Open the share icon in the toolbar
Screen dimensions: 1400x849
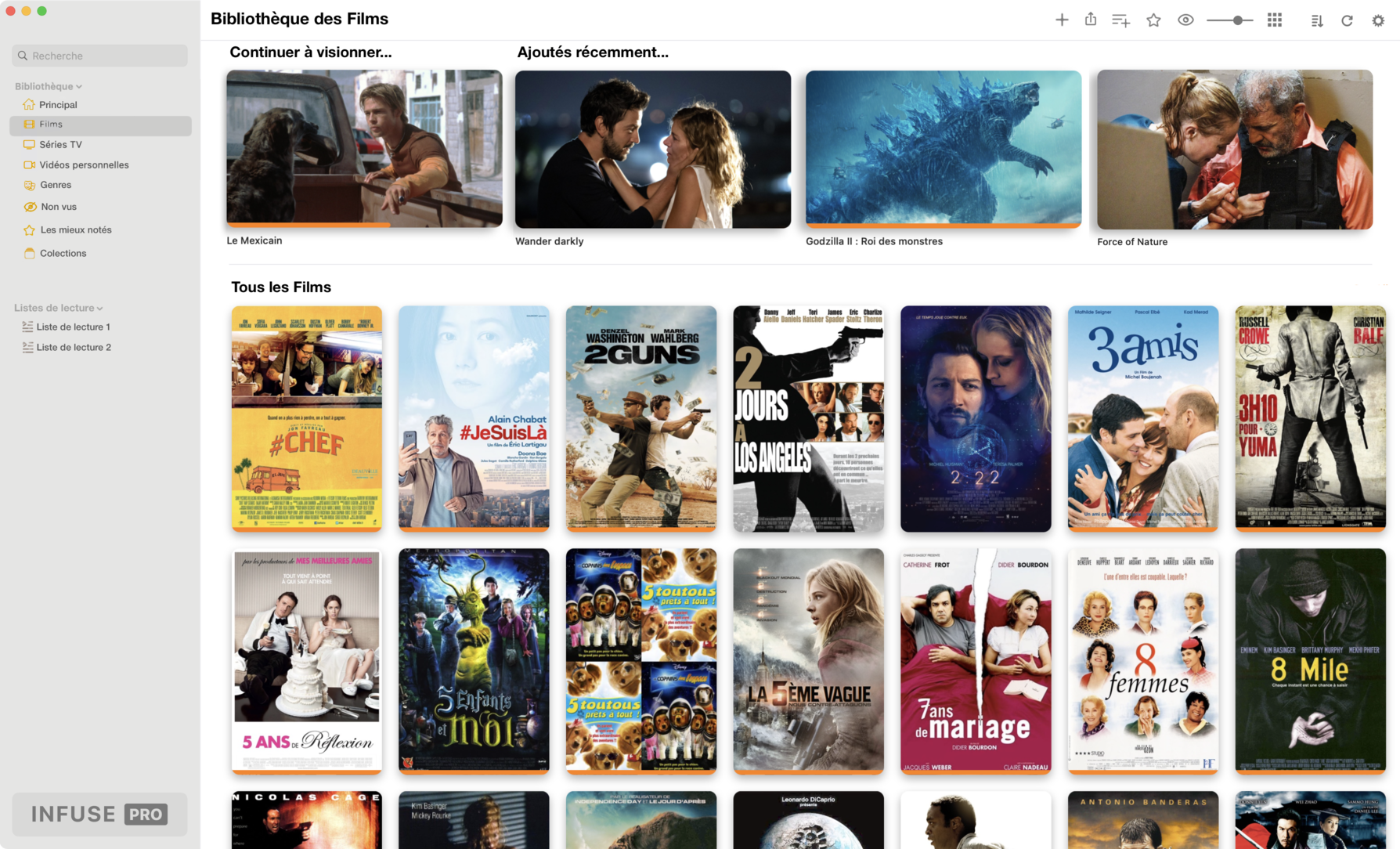coord(1091,20)
